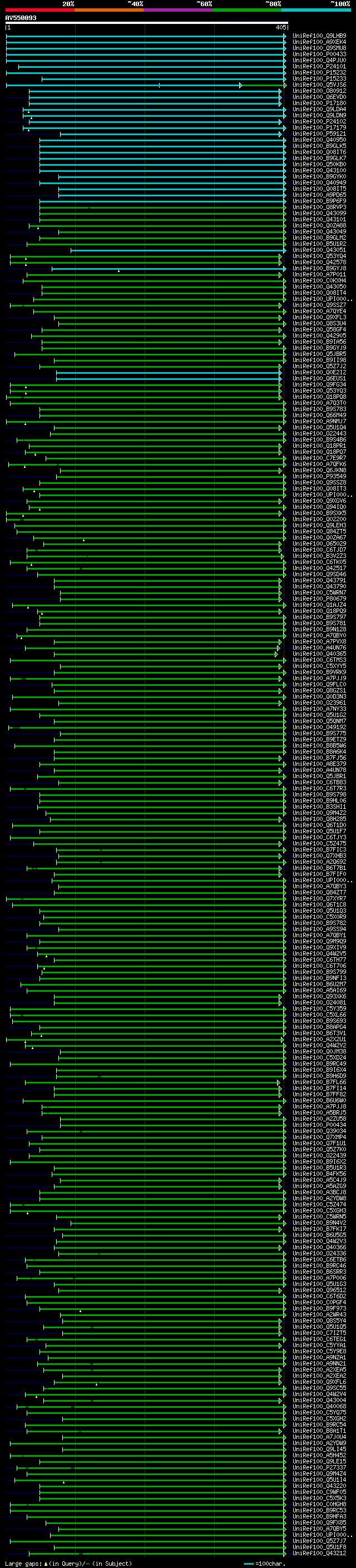
Task: Click the white query sequence bar
Action: click(x=146, y=22)
